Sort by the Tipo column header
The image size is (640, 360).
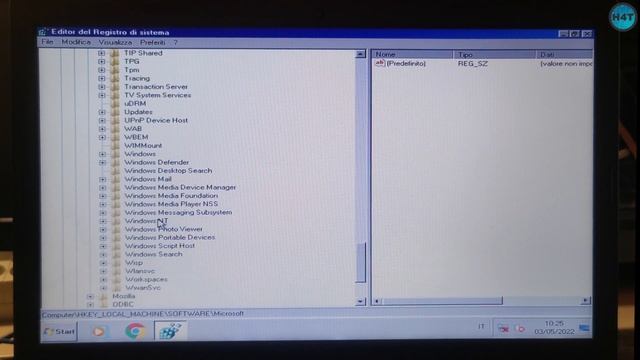point(495,54)
